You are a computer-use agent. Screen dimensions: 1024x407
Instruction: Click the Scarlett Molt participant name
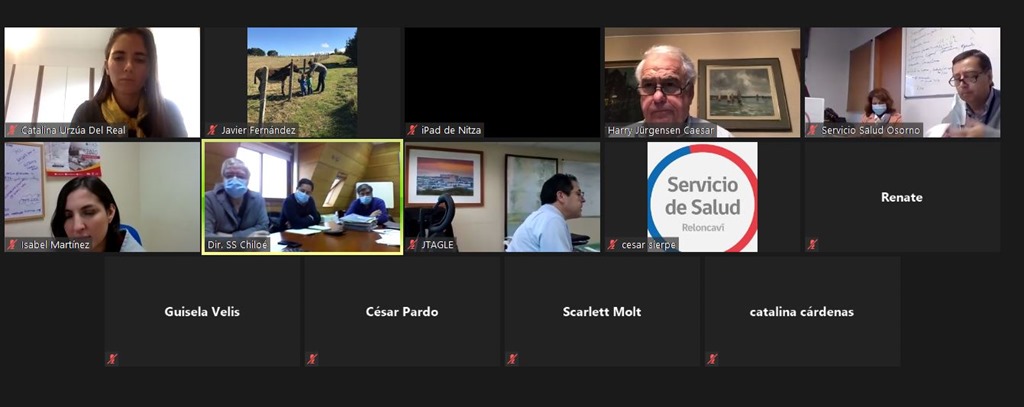click(x=602, y=312)
